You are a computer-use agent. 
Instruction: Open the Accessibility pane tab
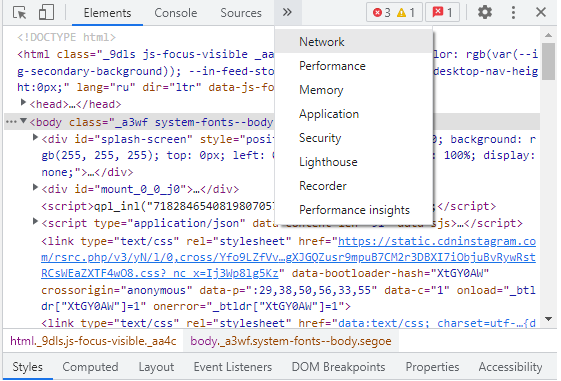[511, 367]
